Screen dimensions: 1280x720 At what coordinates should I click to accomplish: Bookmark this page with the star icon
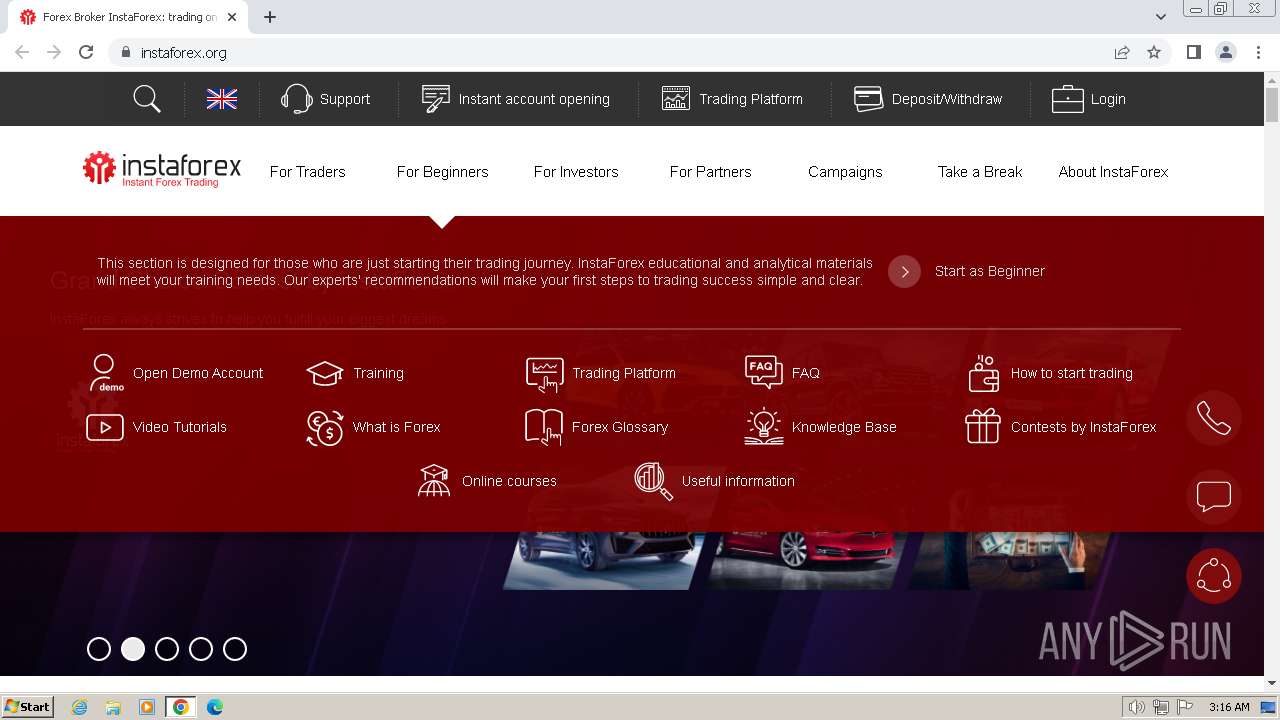point(1154,52)
